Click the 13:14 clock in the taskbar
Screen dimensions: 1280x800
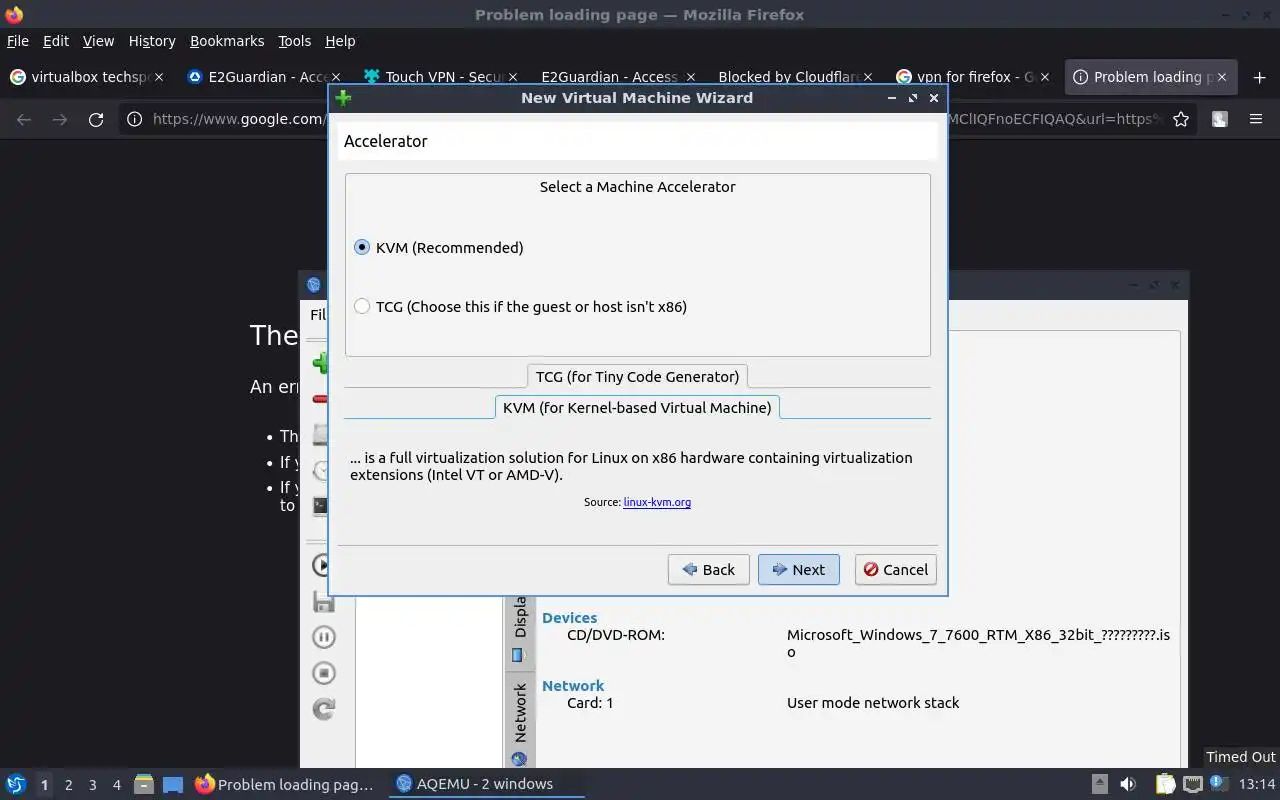pyautogui.click(x=1257, y=784)
